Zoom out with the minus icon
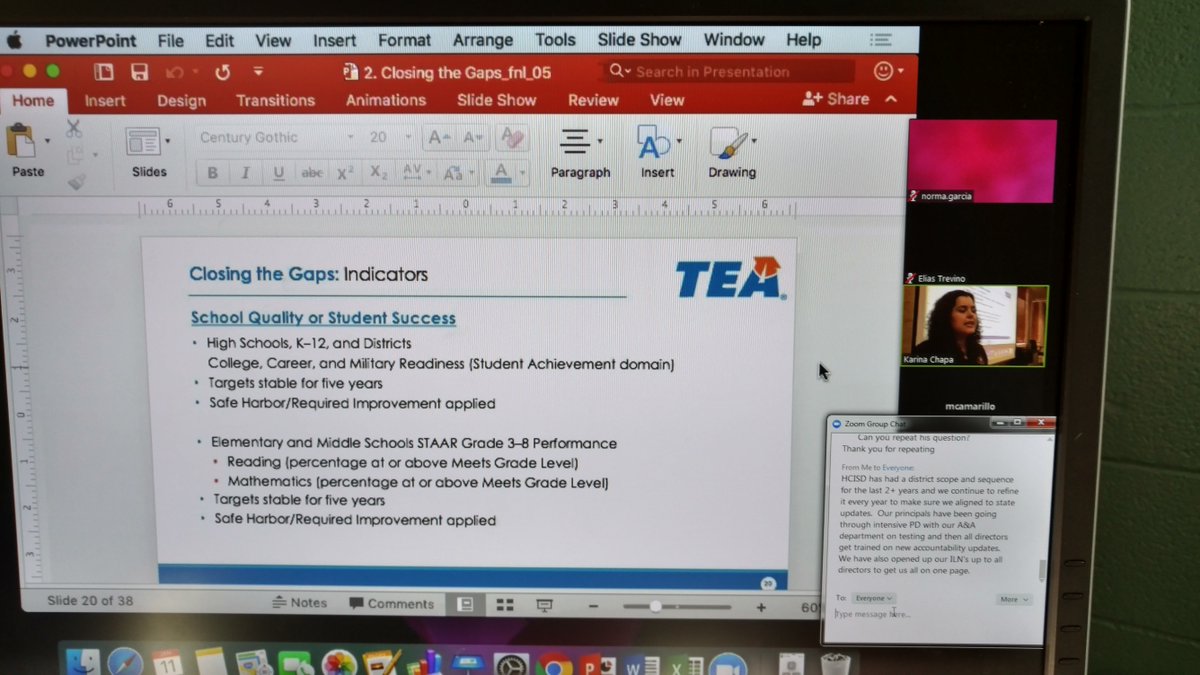1200x675 pixels. click(x=594, y=606)
